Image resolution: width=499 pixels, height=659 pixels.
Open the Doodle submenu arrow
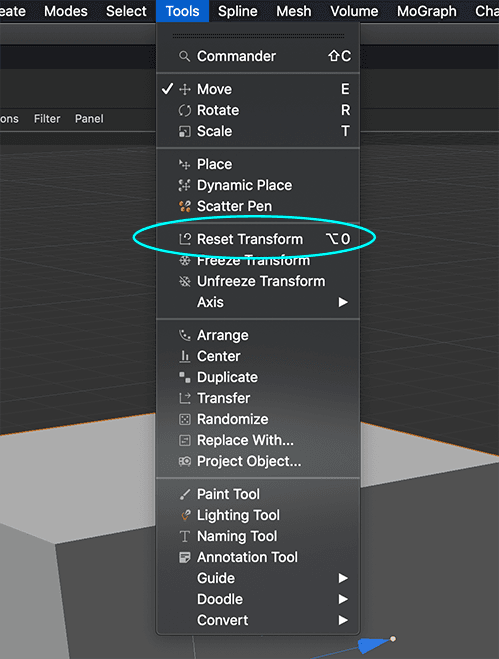pos(343,599)
